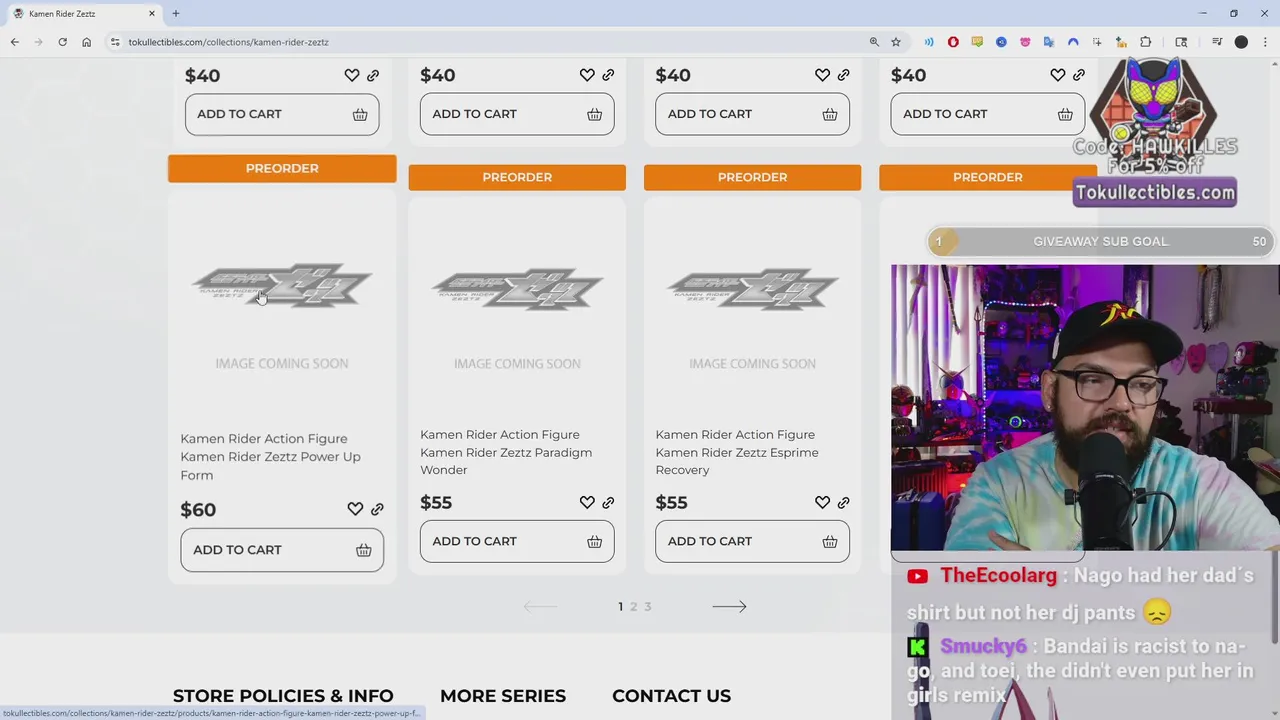The width and height of the screenshot is (1280, 720).
Task: Copy link for Zeztz Esprime Recovery
Action: [x=843, y=502]
